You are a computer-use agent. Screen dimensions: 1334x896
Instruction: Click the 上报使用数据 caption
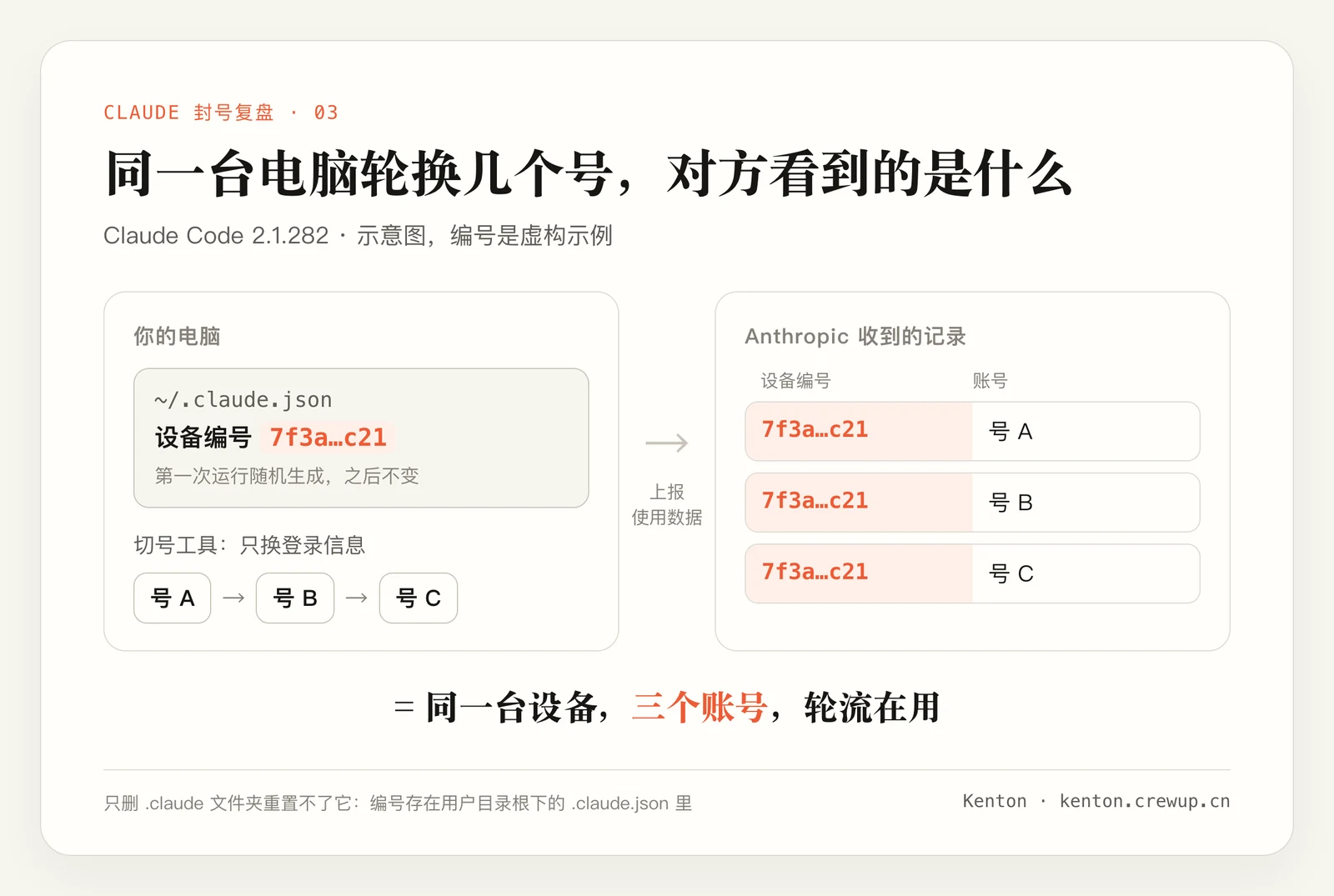667,504
